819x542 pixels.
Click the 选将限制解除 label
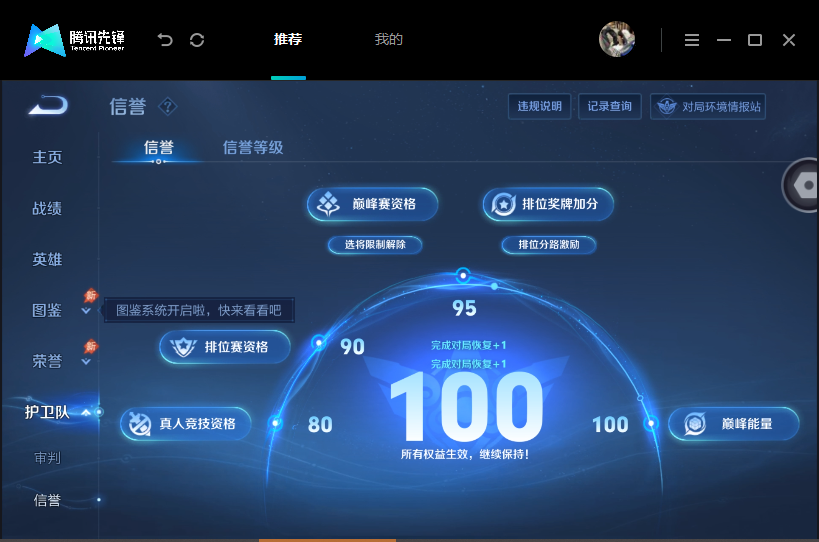coord(375,244)
